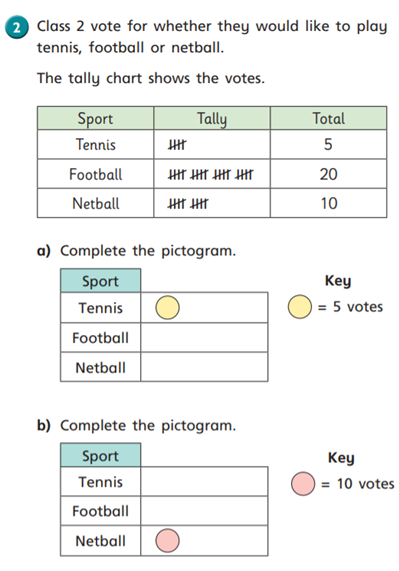Screen dimensions: 399x571
Task: Click the empty Football cell in pictogram a
Action: [204, 338]
